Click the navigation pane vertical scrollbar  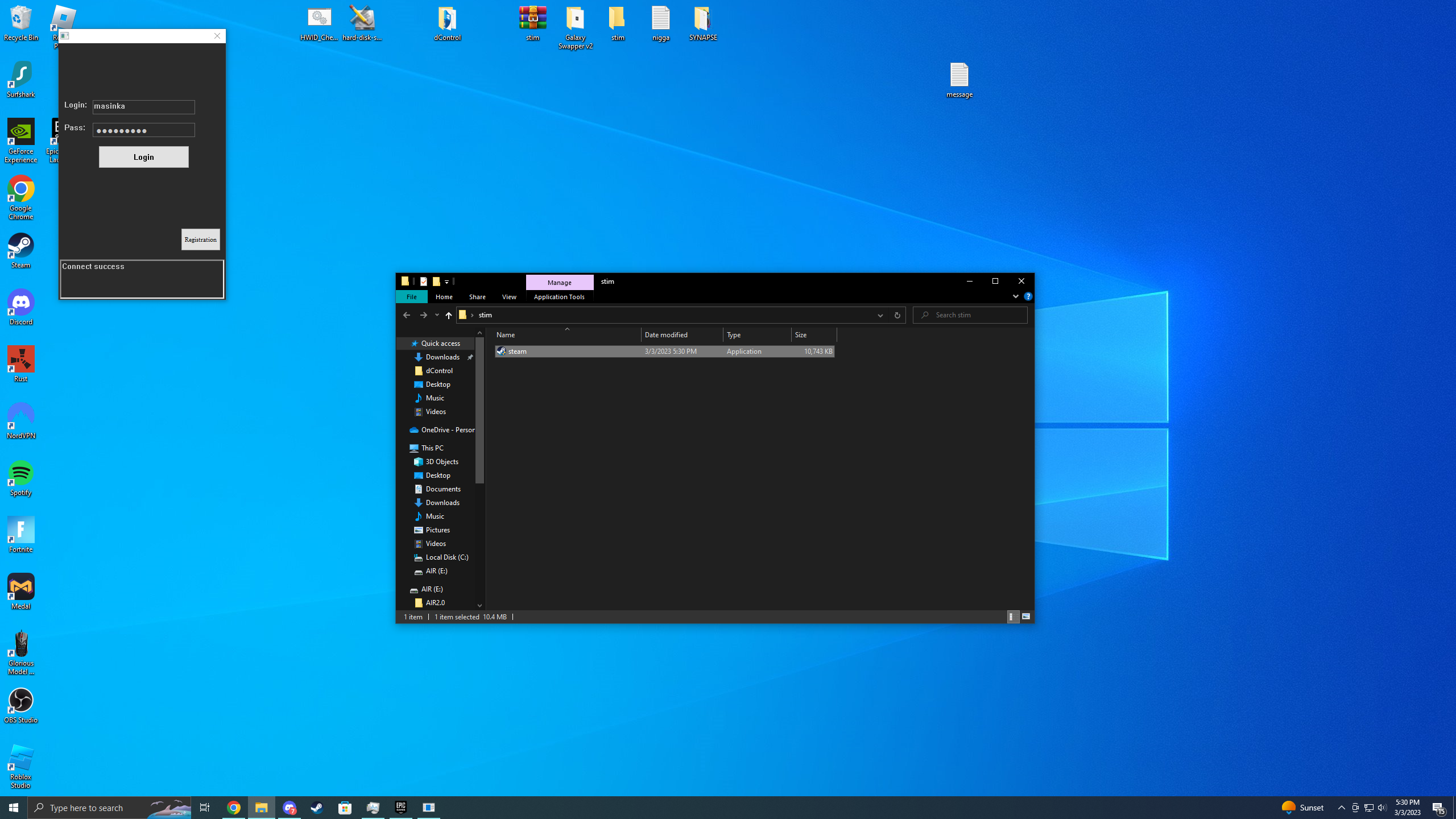(479, 409)
